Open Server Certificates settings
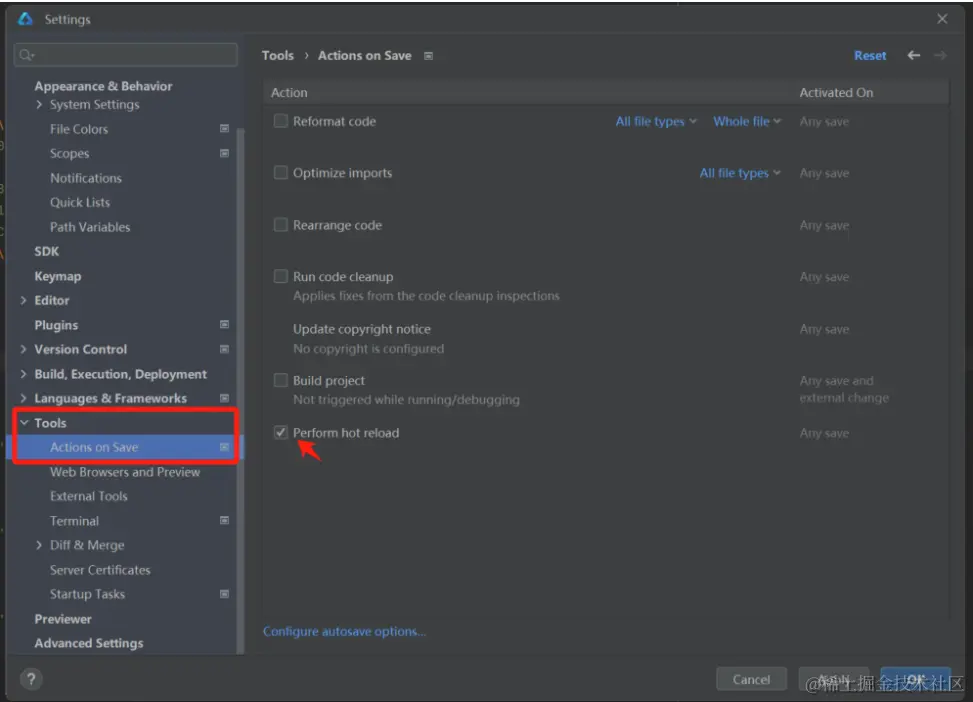This screenshot has height=702, width=973. click(100, 570)
